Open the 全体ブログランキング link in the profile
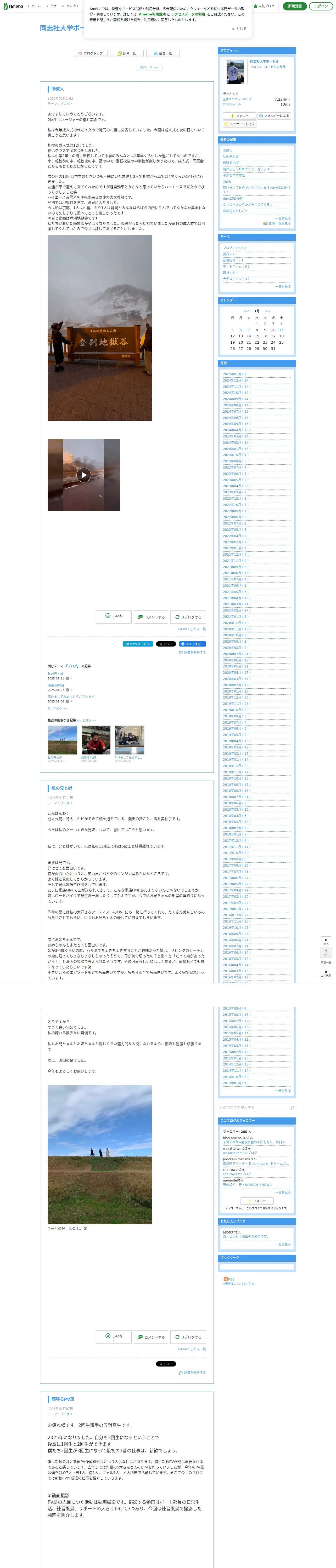Viewport: 336px width, 1568px height. (x=237, y=99)
